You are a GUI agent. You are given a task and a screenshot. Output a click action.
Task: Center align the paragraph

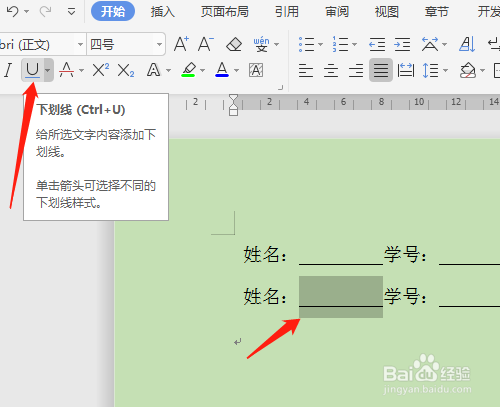pos(331,70)
